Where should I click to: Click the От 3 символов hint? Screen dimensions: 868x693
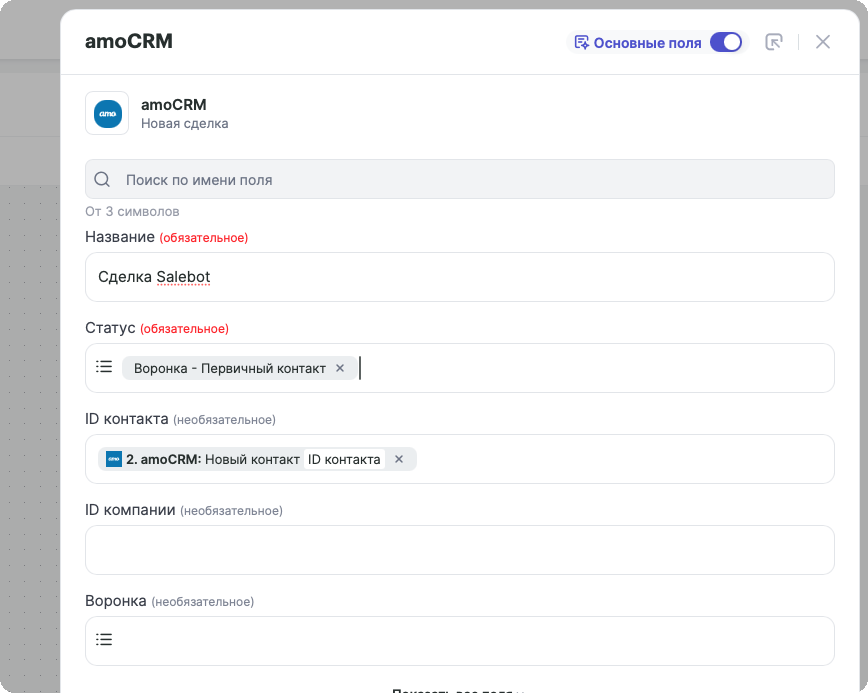pos(132,211)
